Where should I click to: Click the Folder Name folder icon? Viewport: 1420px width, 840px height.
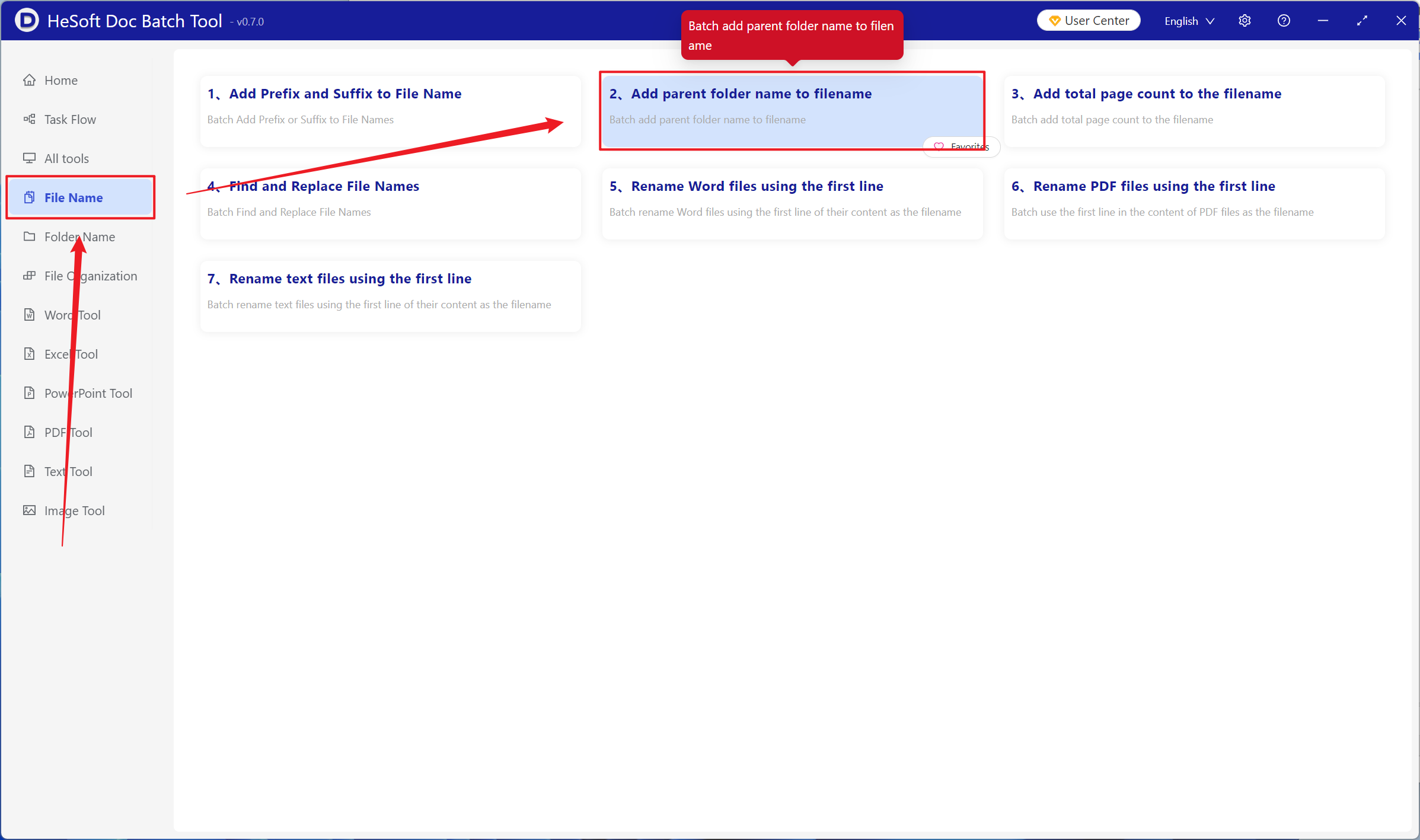(x=29, y=237)
